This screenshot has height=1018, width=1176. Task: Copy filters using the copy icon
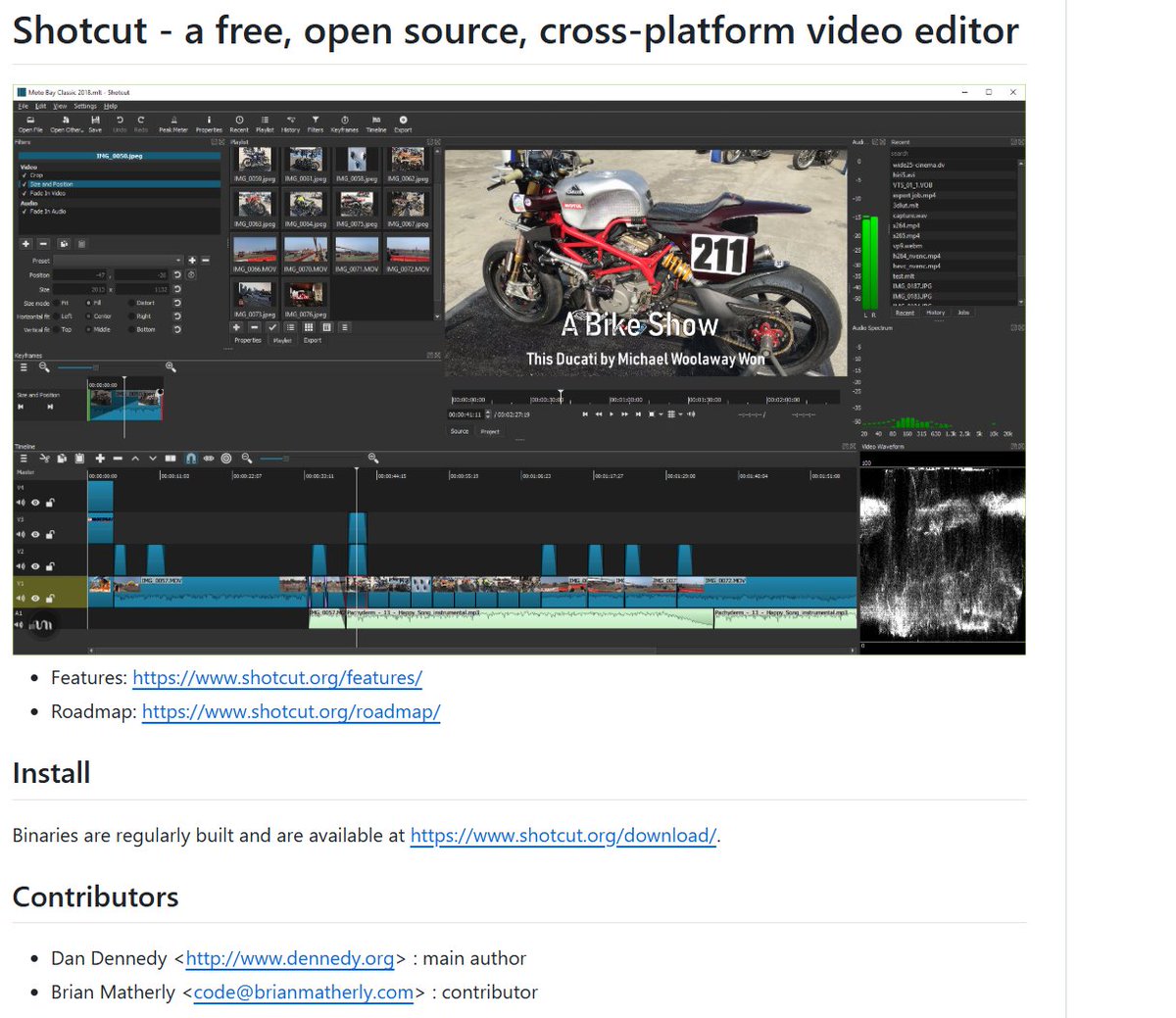point(64,244)
